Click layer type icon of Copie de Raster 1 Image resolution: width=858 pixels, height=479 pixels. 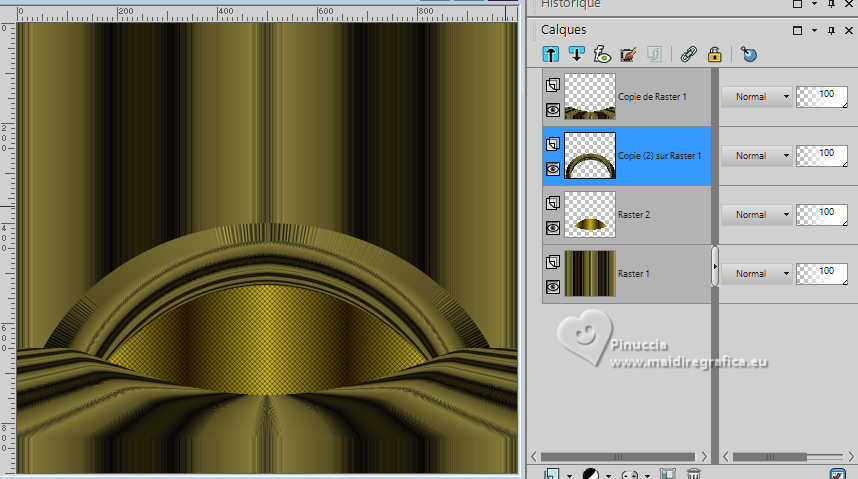(553, 85)
